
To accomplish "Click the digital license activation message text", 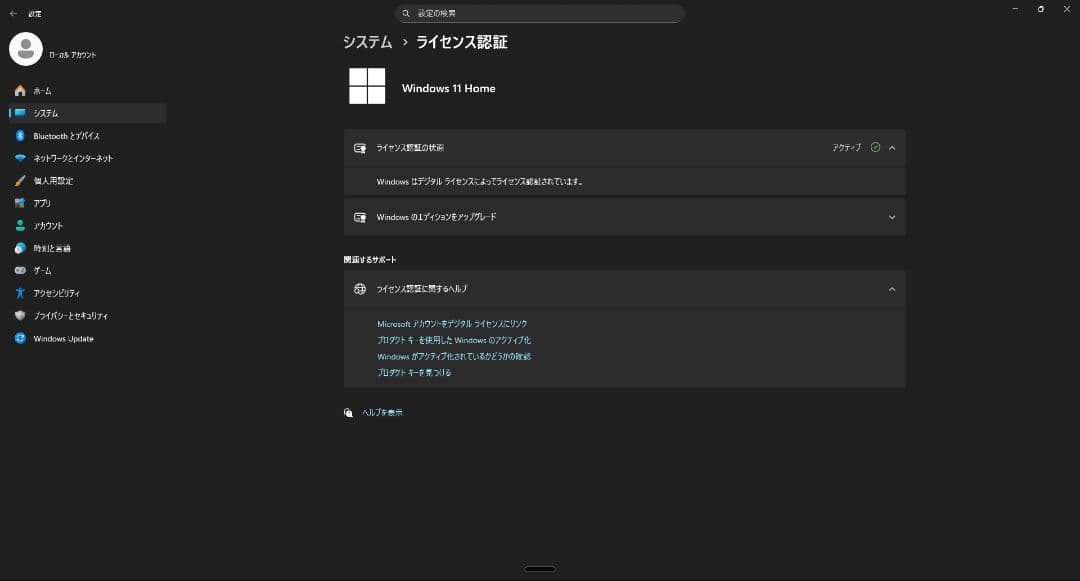I will tap(479, 182).
